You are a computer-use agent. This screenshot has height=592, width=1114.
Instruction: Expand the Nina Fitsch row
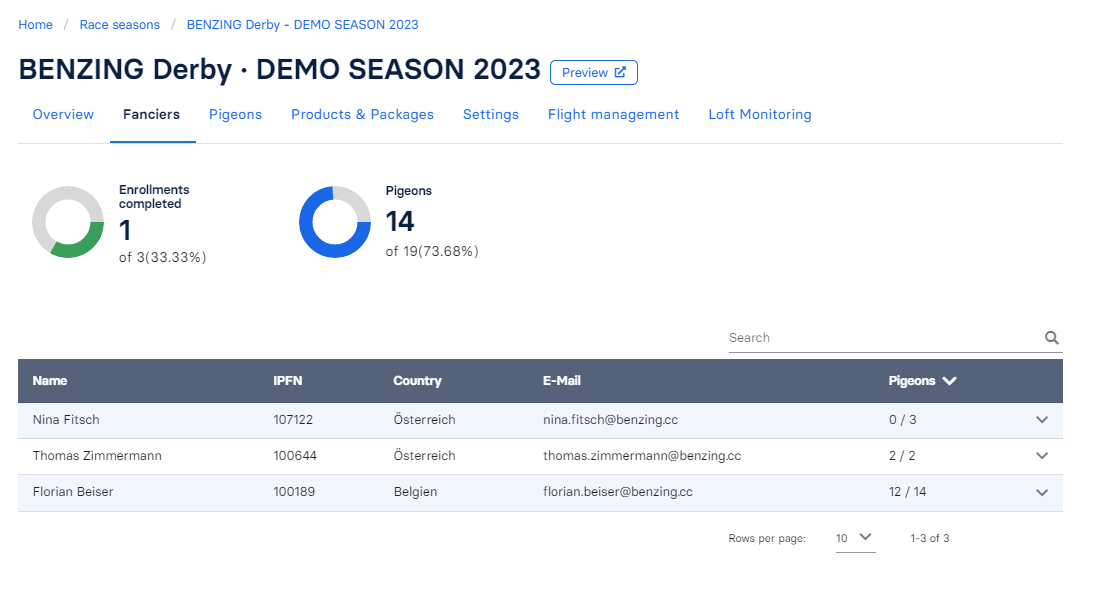tap(1042, 419)
